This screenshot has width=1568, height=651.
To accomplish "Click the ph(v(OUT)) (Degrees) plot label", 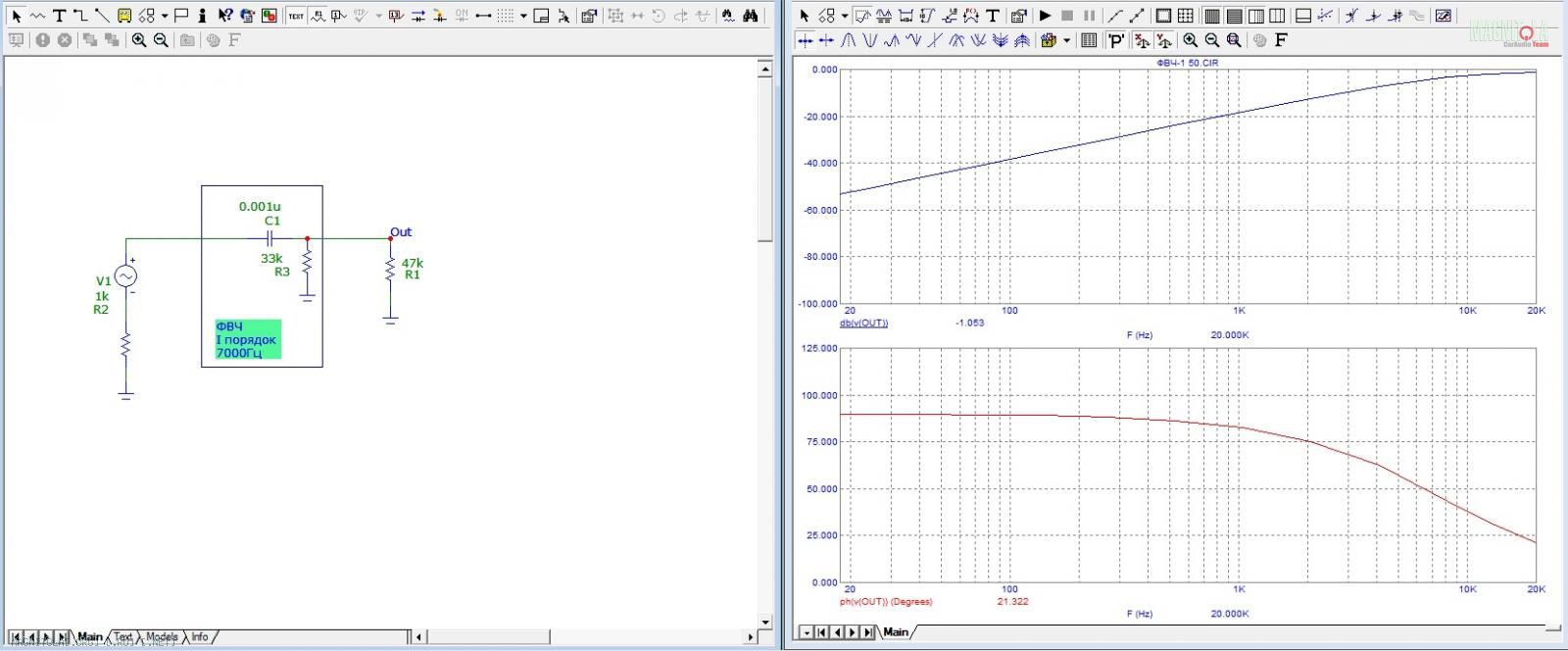I will [886, 601].
